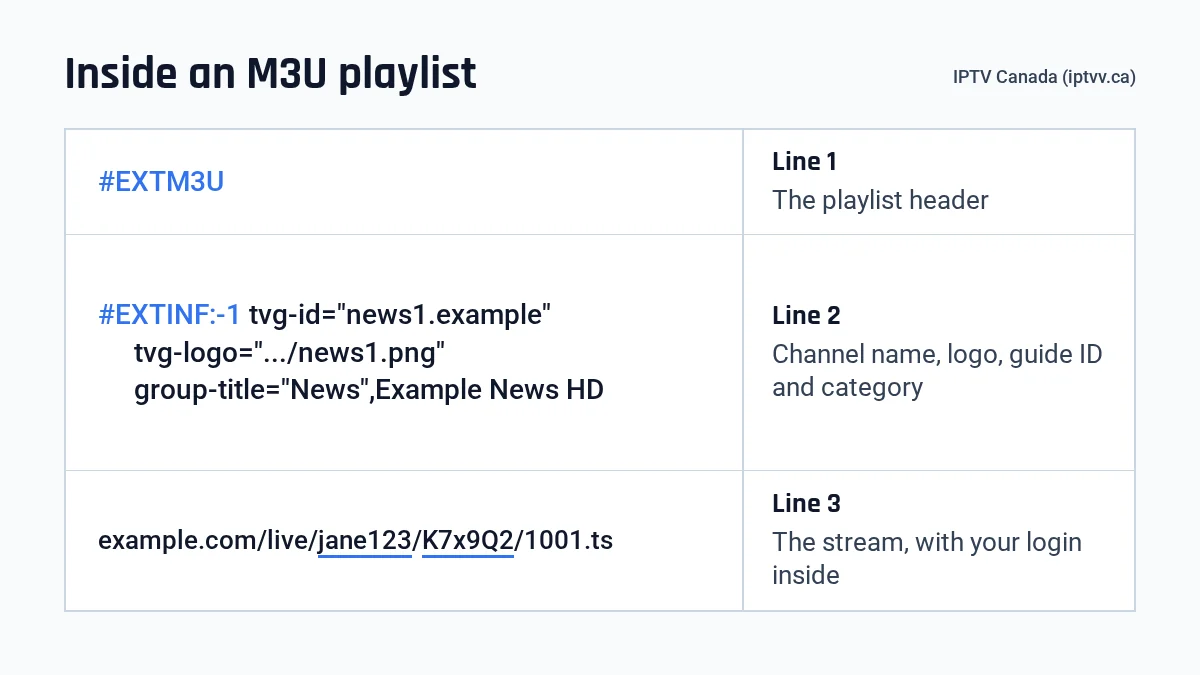Click "The playlist header" description
Viewport: 1200px width, 675px height.
[x=880, y=200]
